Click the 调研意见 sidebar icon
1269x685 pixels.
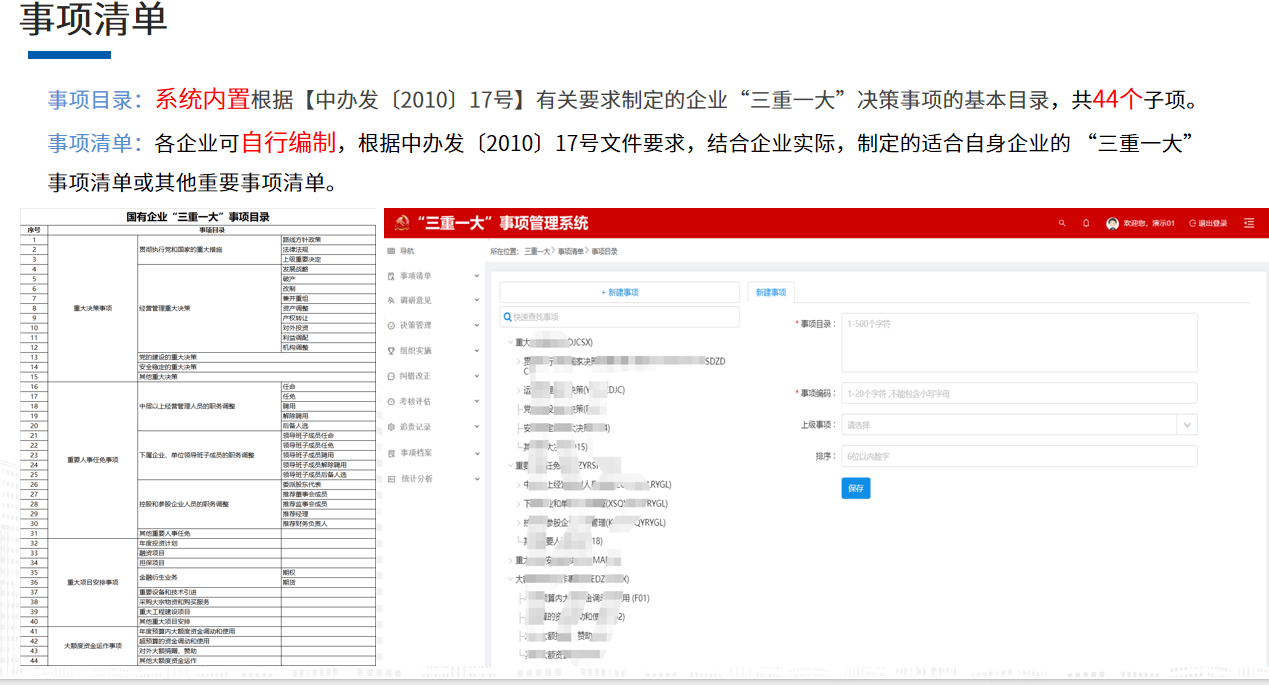click(x=391, y=300)
